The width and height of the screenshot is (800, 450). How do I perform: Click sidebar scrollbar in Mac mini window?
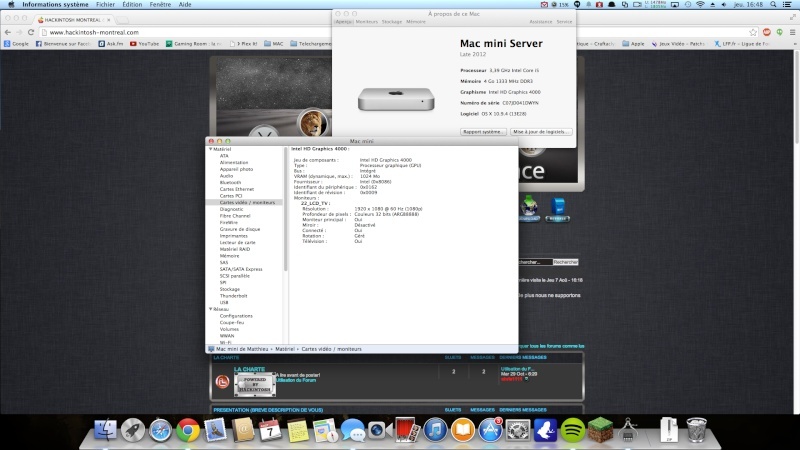coord(286,210)
